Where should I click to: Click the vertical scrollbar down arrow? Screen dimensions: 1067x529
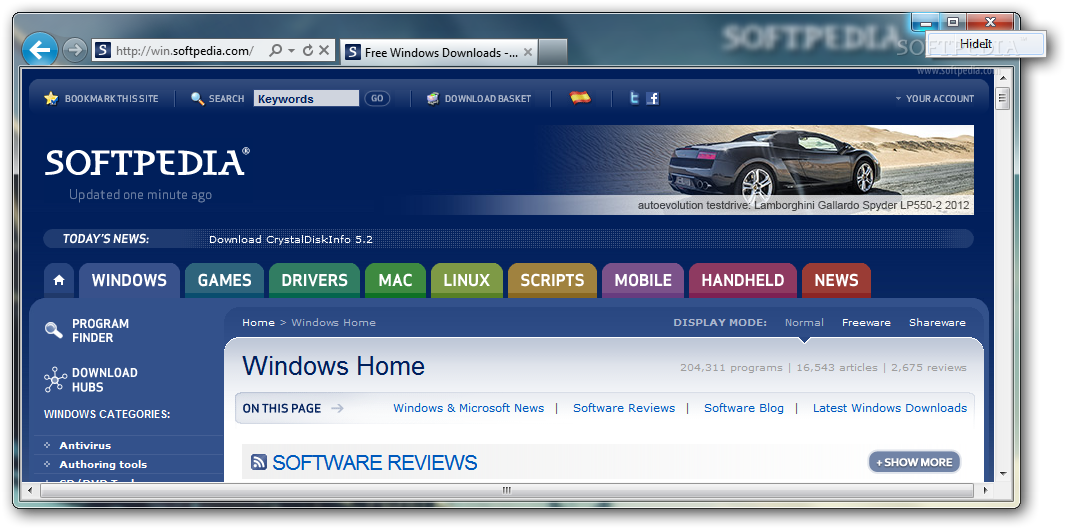1002,474
